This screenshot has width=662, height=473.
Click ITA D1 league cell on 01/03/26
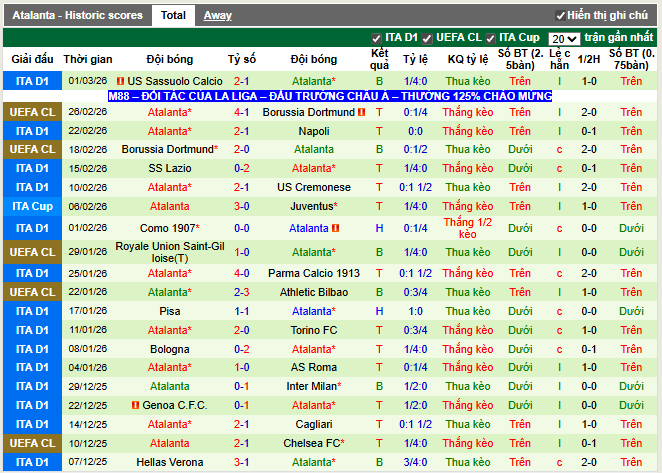coord(33,81)
